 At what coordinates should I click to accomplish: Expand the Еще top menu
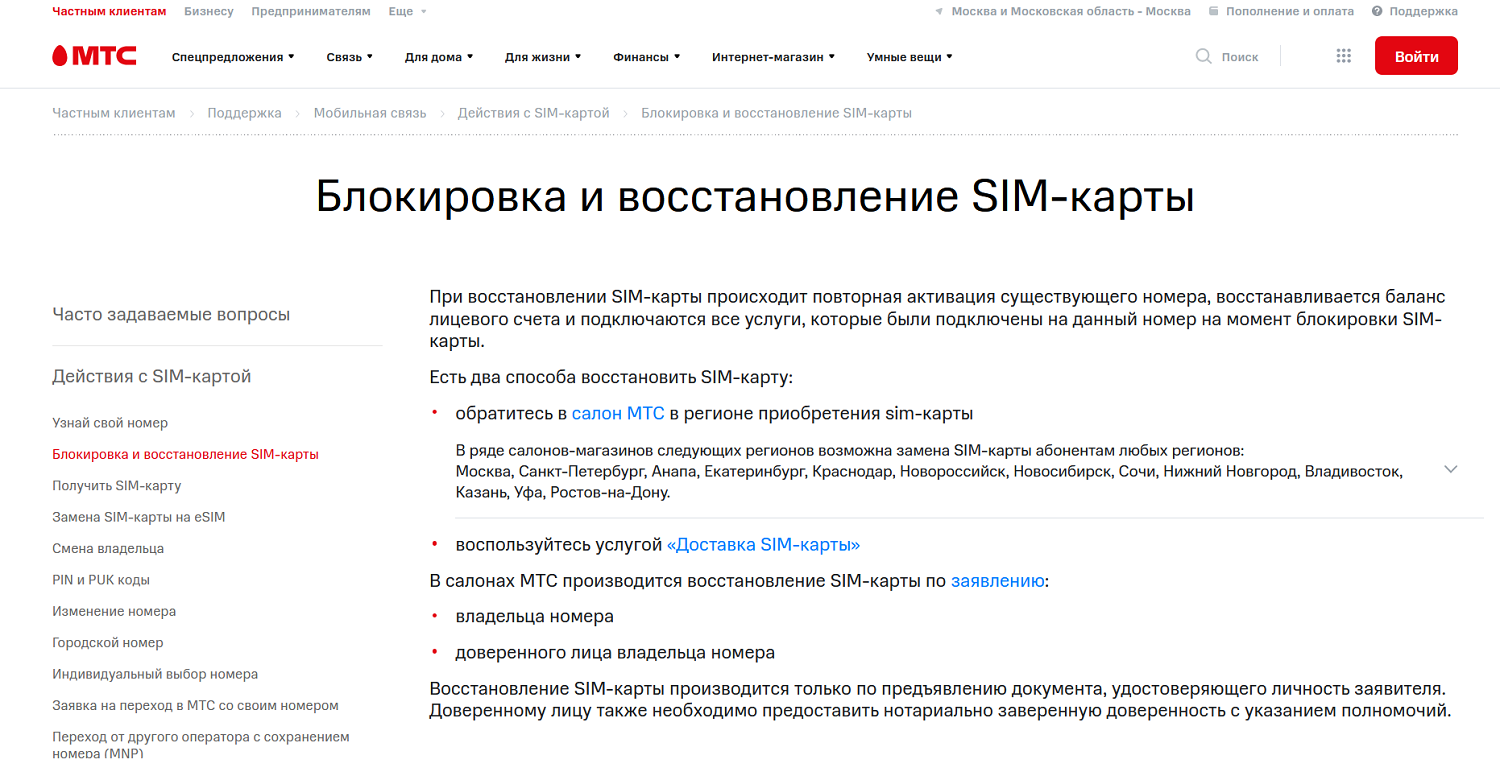click(407, 12)
